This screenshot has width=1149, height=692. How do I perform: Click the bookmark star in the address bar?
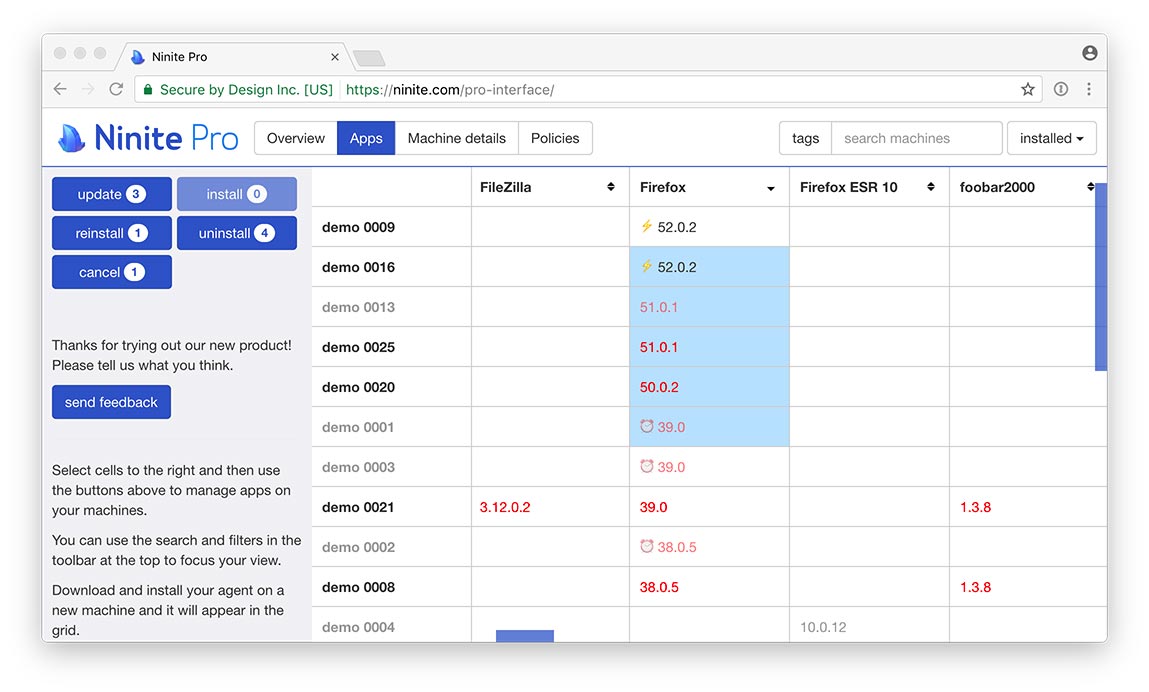click(1028, 89)
